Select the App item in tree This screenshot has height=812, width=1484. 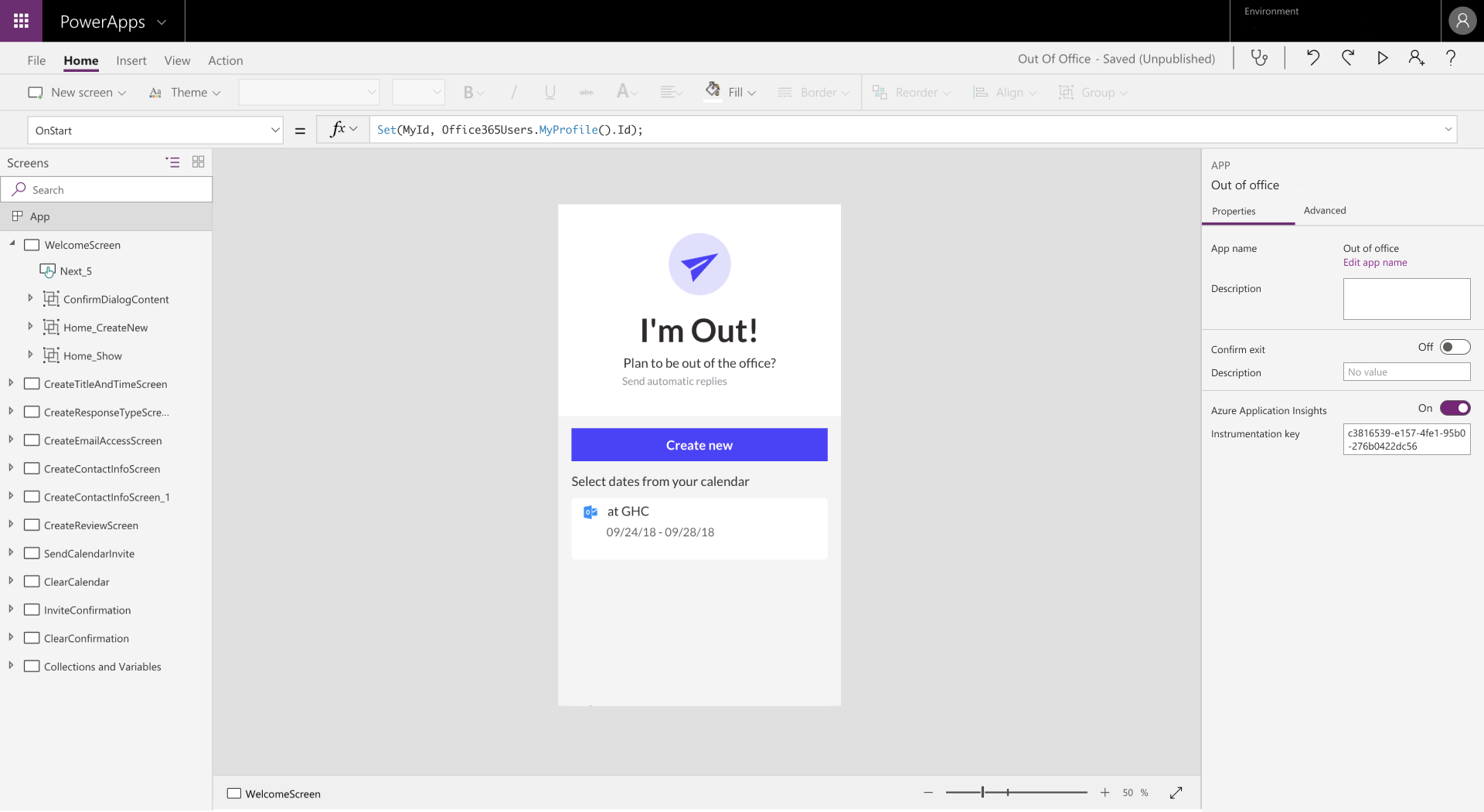tap(106, 216)
